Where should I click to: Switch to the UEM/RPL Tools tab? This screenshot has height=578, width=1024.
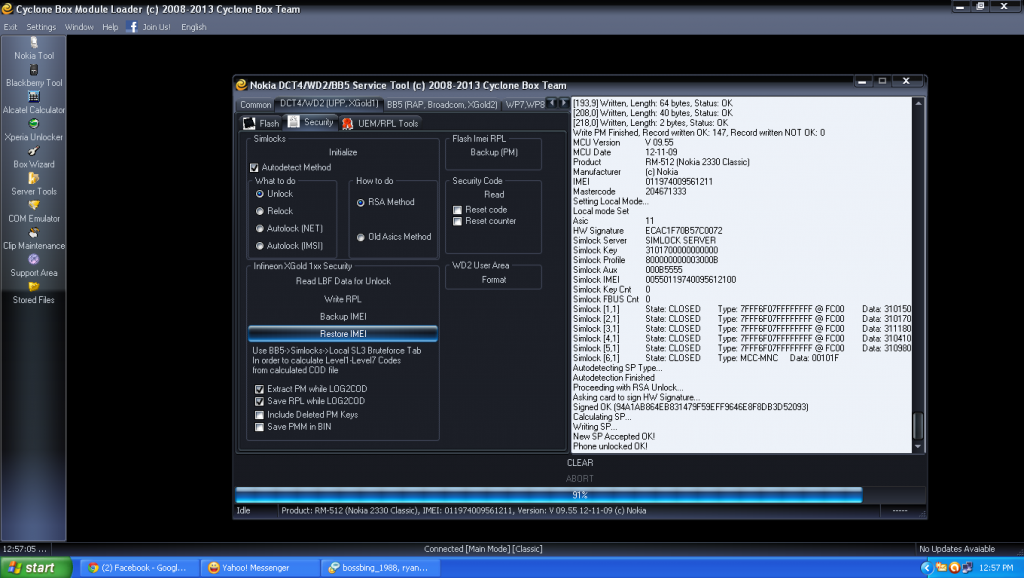click(x=380, y=123)
